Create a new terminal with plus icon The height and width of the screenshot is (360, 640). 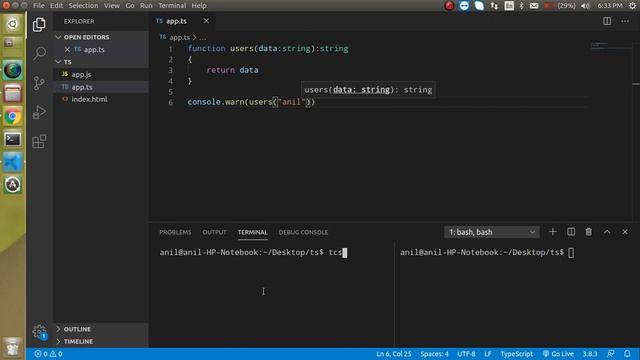coord(552,232)
